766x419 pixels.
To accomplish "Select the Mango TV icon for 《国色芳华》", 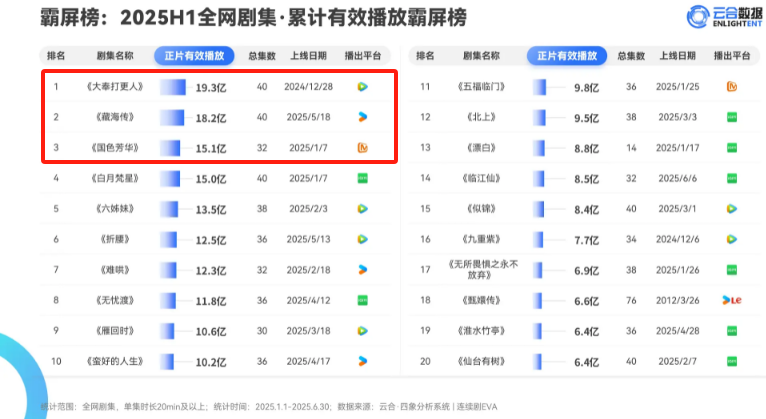I will tap(362, 147).
